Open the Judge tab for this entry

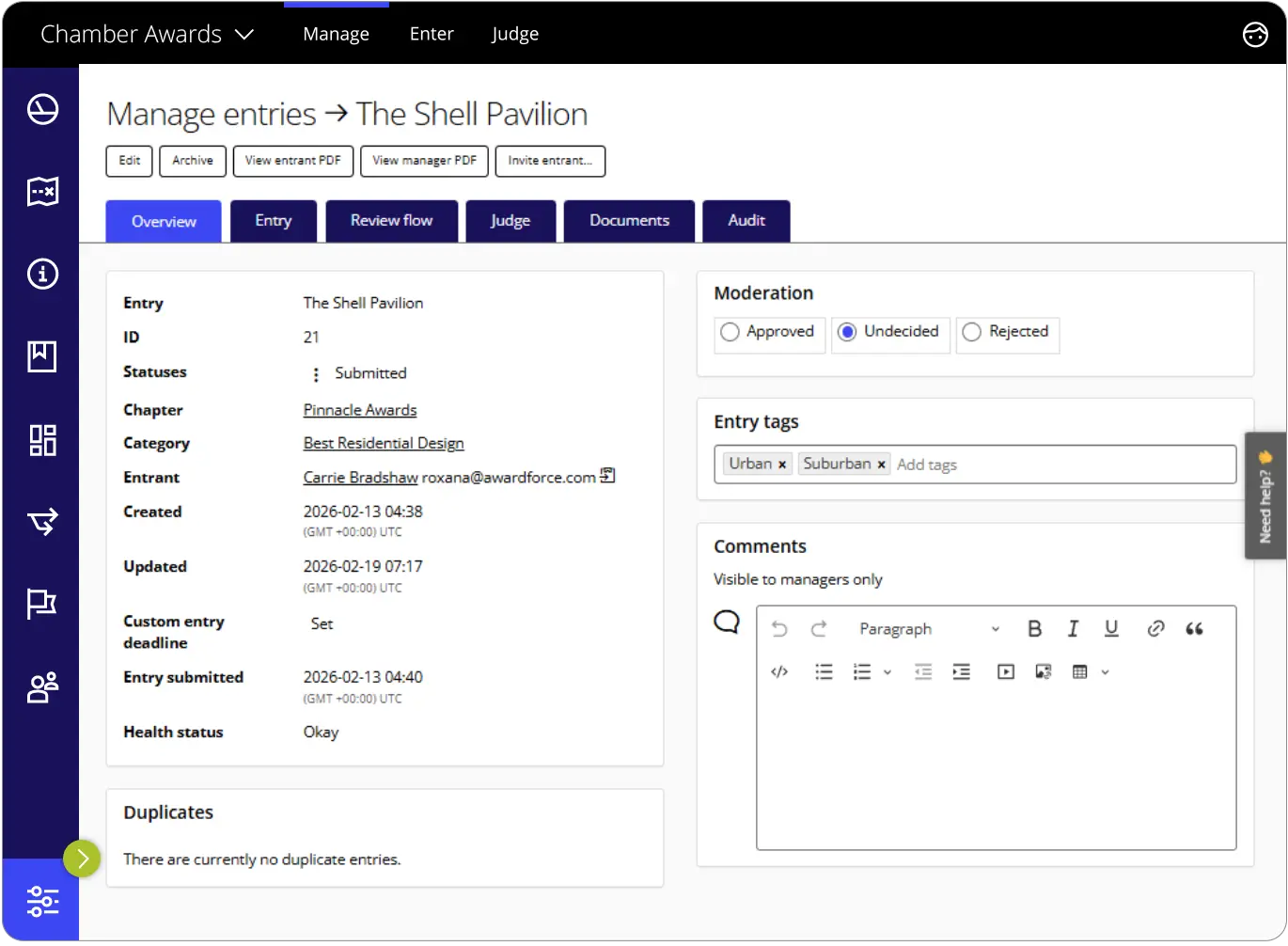tap(510, 220)
